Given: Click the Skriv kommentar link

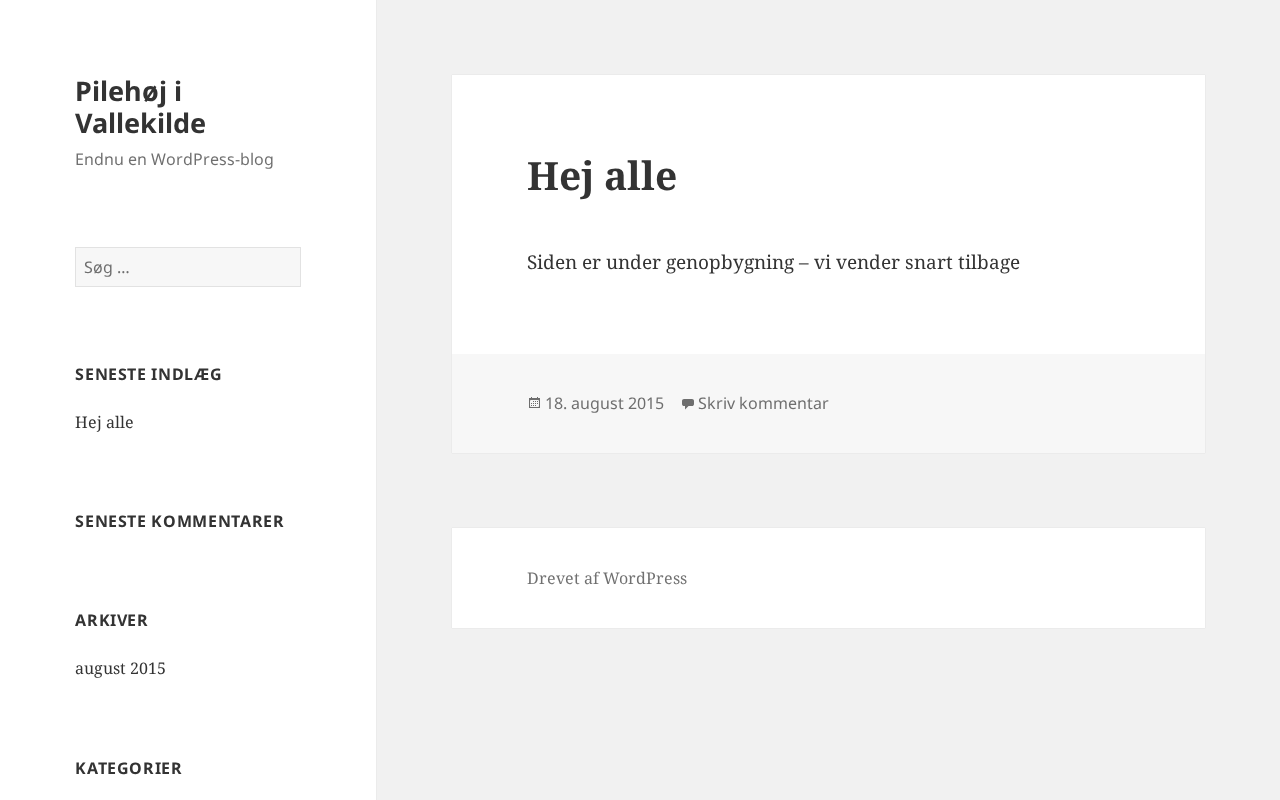Looking at the screenshot, I should click(x=763, y=403).
